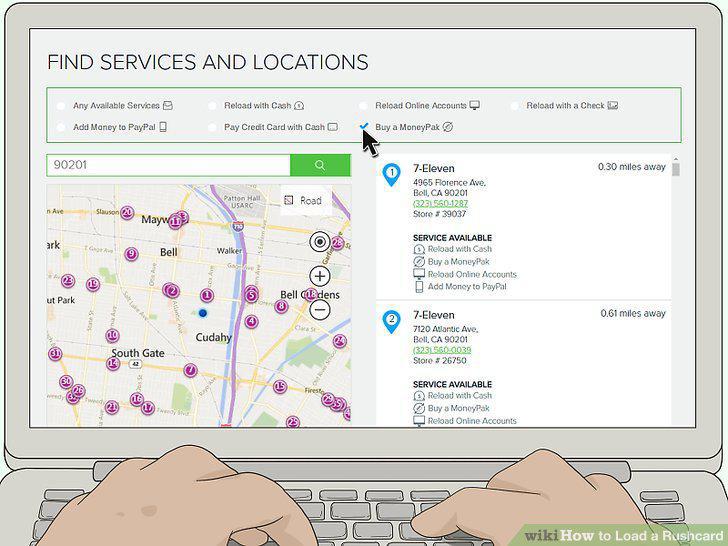Image resolution: width=728 pixels, height=546 pixels.
Task: Click map marker 15 on the map
Action: (x=280, y=387)
